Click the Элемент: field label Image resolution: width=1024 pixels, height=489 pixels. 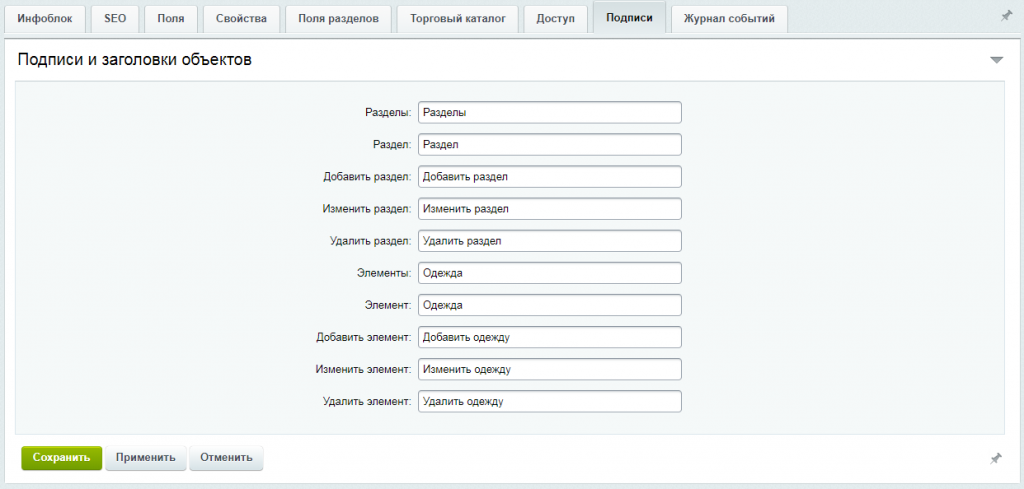point(388,305)
